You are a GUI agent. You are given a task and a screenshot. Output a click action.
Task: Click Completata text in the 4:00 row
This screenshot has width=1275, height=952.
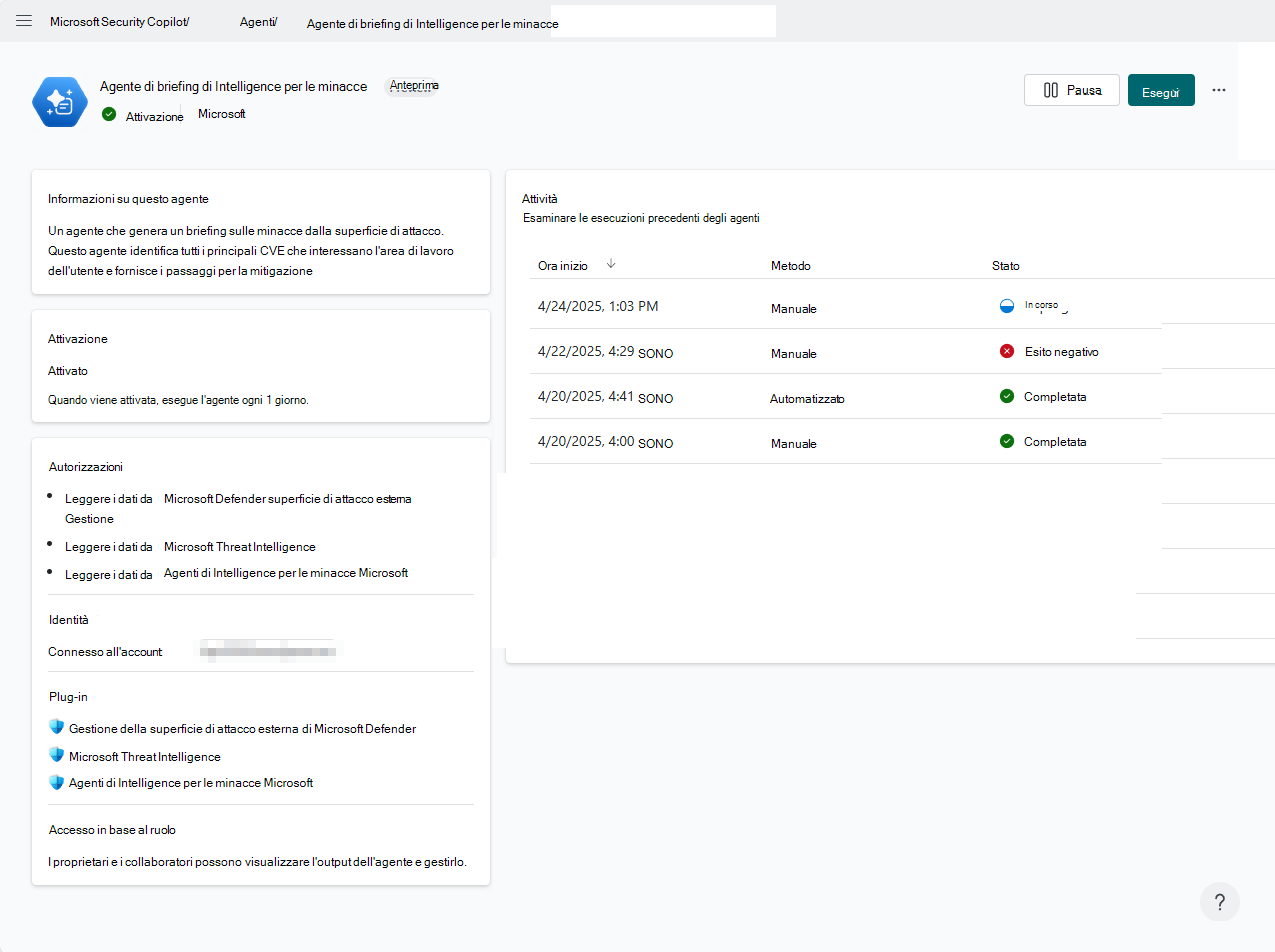point(1055,442)
